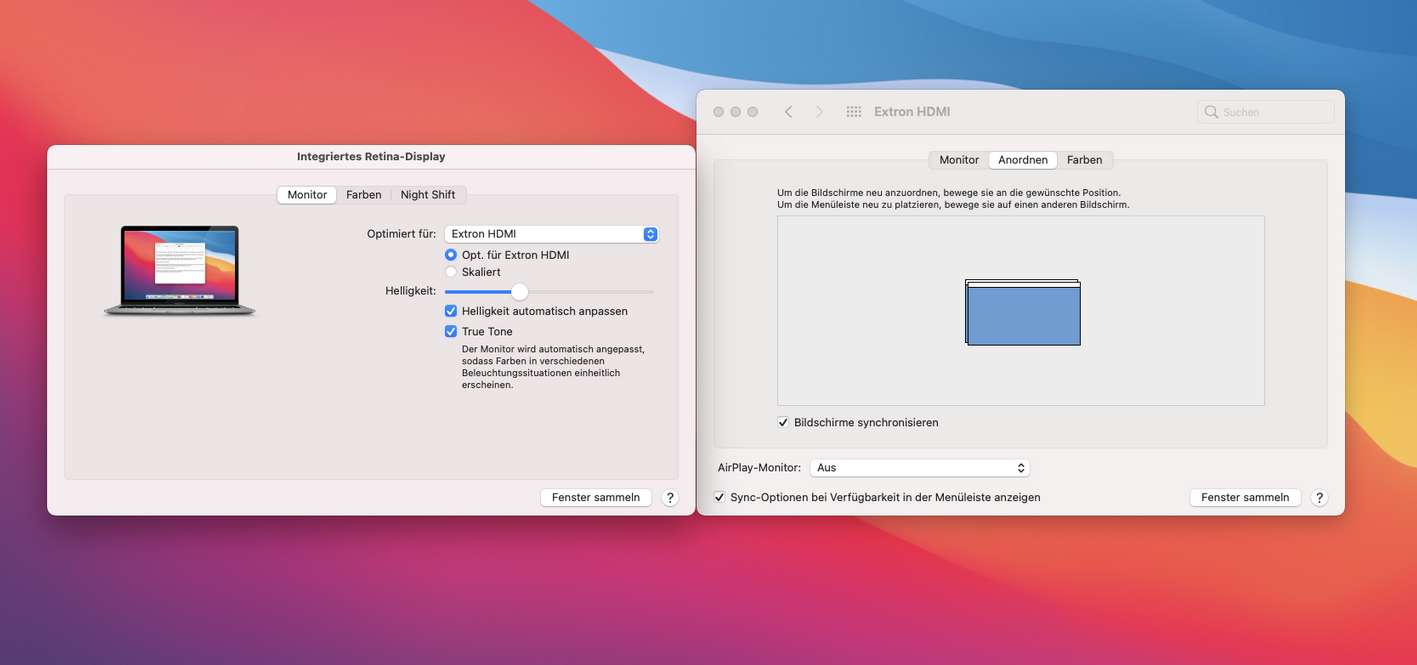This screenshot has width=1417, height=665.
Task: Toggle 'Helligkeit automatisch anpassen' checkbox
Action: [x=451, y=311]
